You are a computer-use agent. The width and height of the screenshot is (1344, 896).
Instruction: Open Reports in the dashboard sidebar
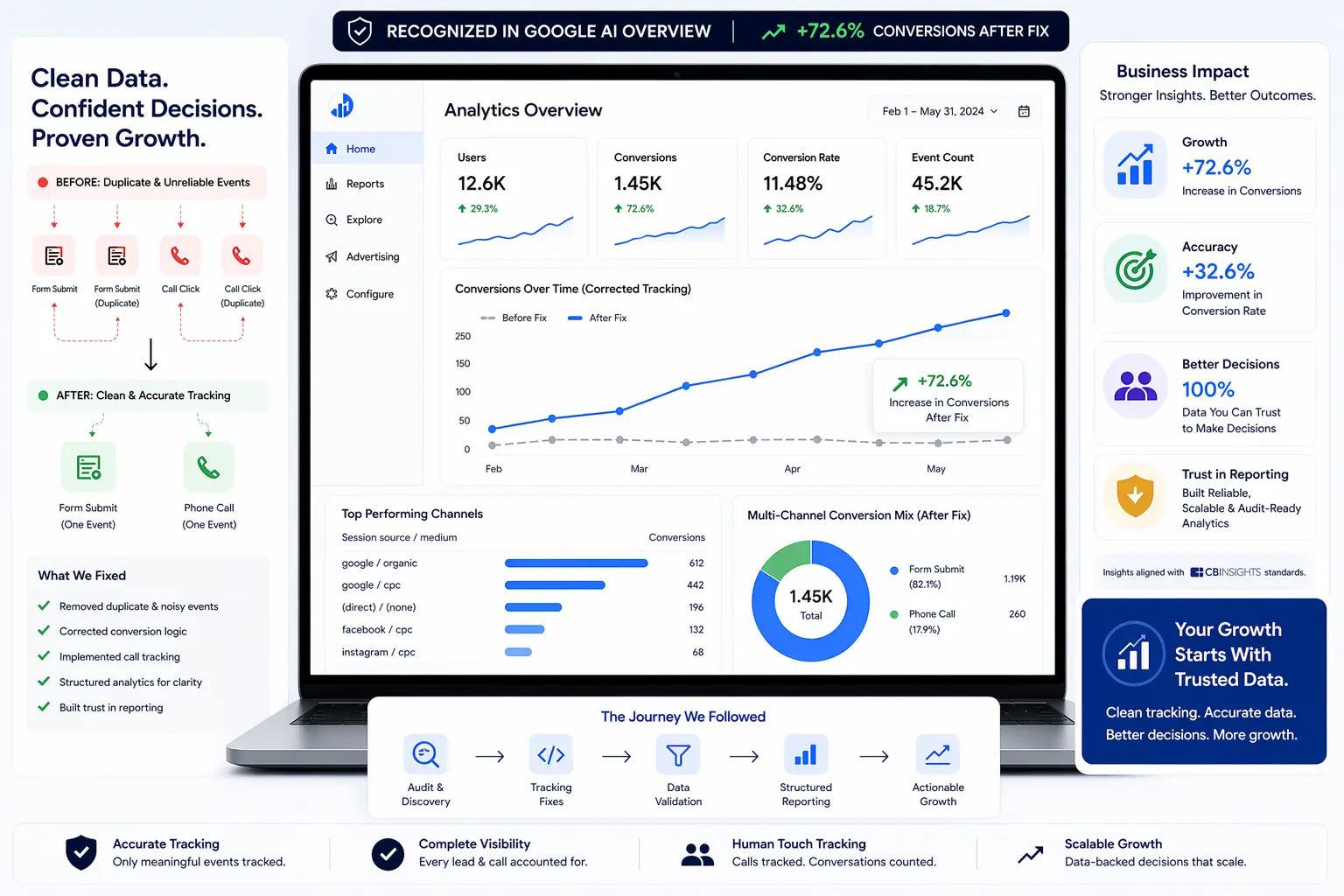tap(367, 184)
